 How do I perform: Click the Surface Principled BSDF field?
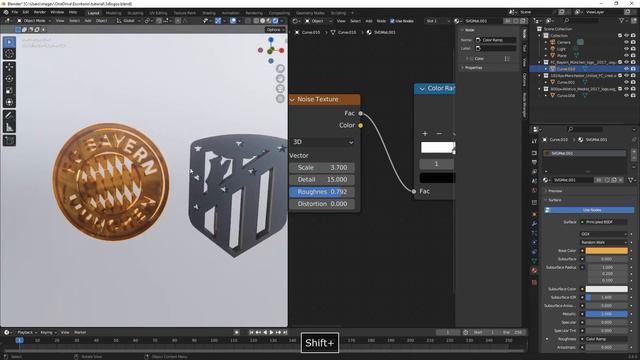[604, 222]
